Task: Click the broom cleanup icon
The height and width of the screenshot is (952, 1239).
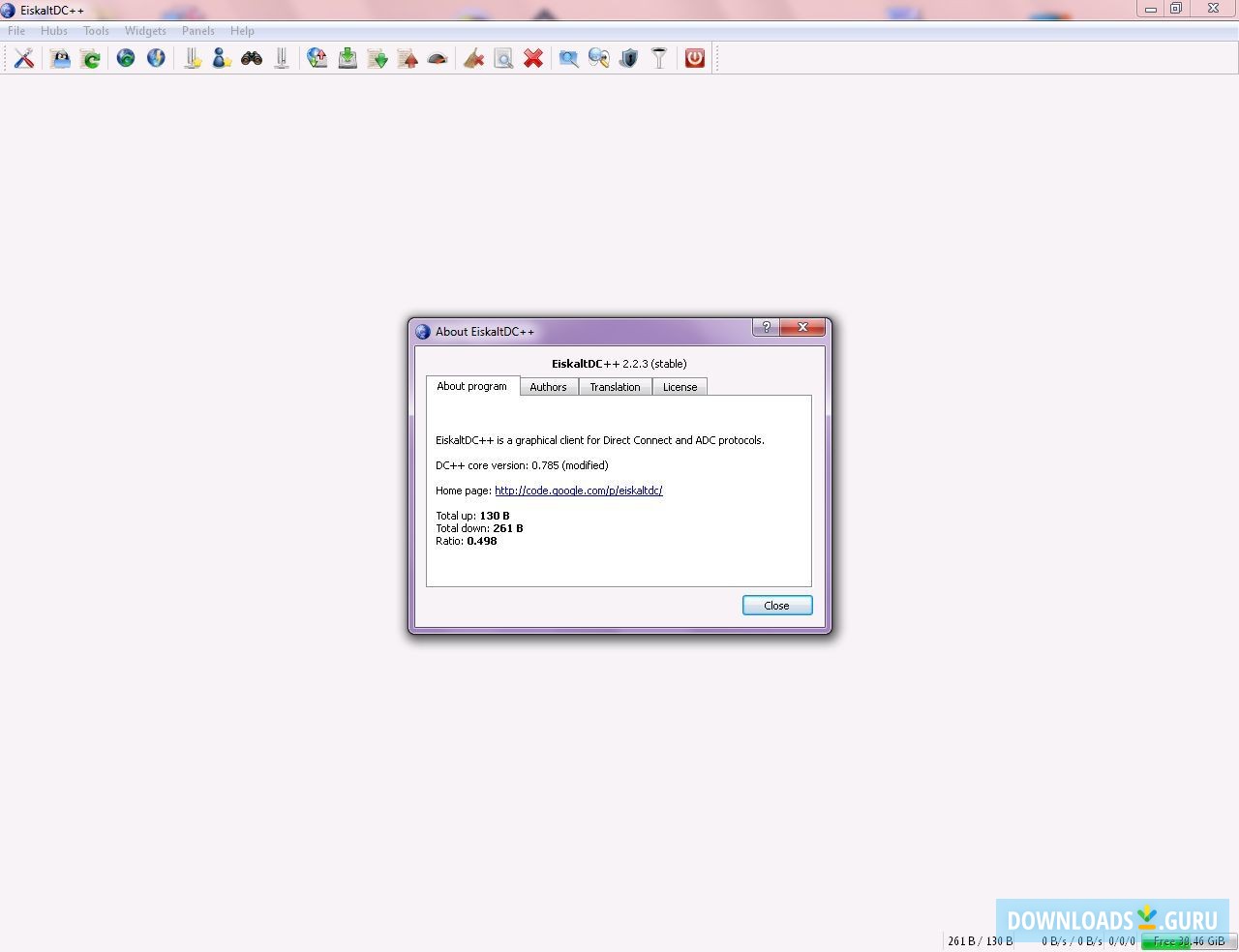Action: (x=473, y=58)
